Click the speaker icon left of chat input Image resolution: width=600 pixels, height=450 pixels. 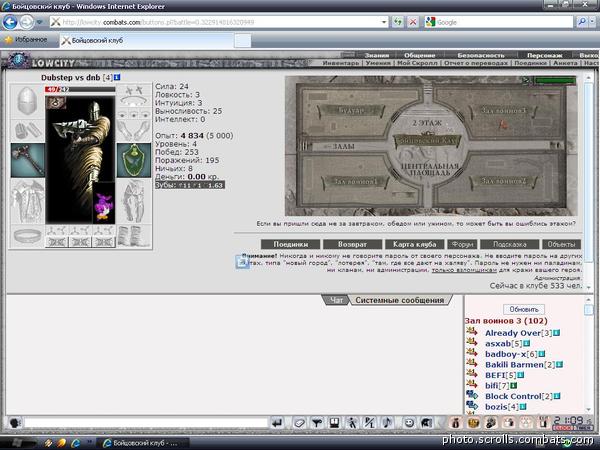[x=15, y=423]
